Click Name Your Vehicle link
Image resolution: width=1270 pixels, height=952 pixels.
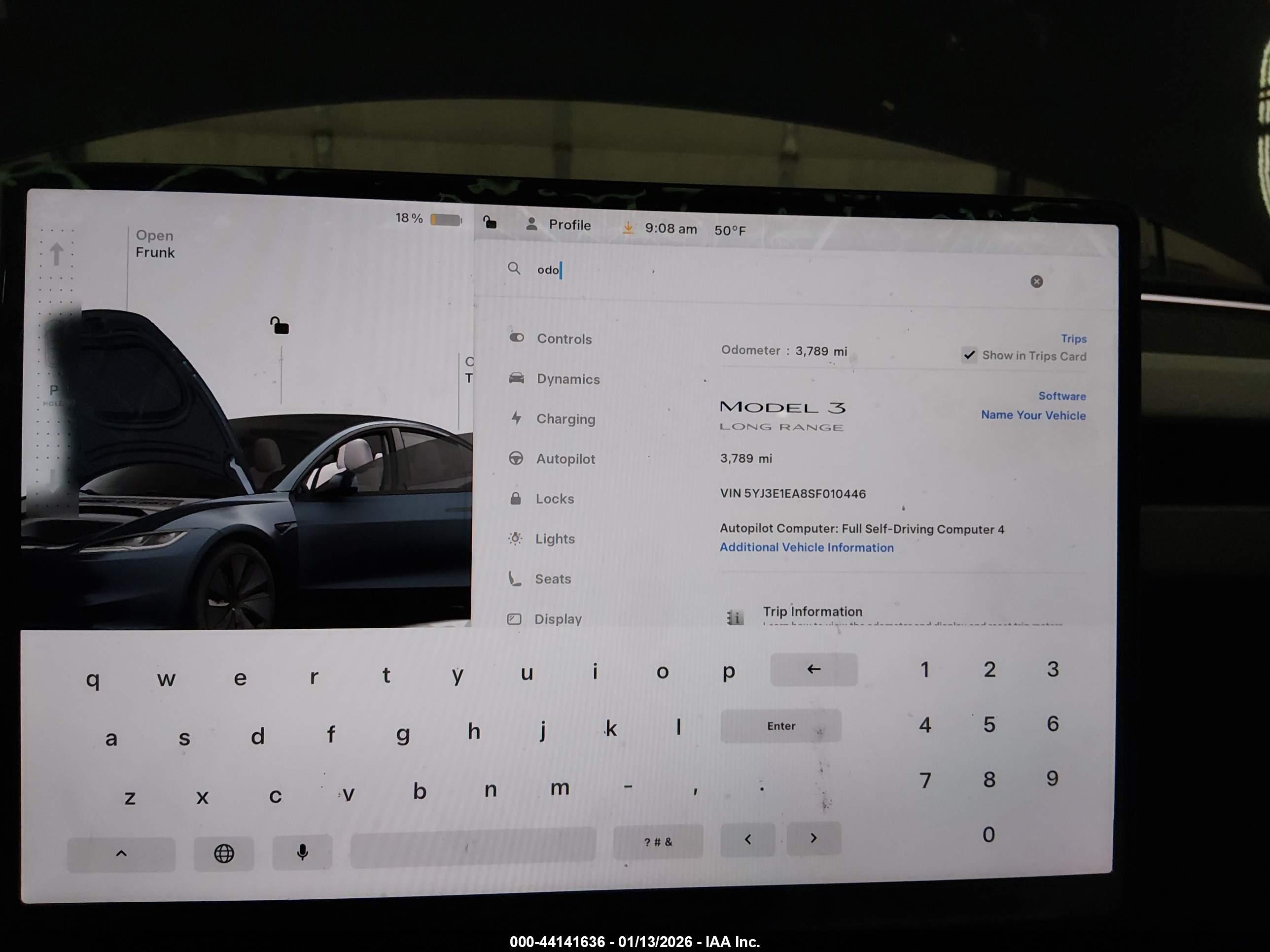click(x=1033, y=415)
